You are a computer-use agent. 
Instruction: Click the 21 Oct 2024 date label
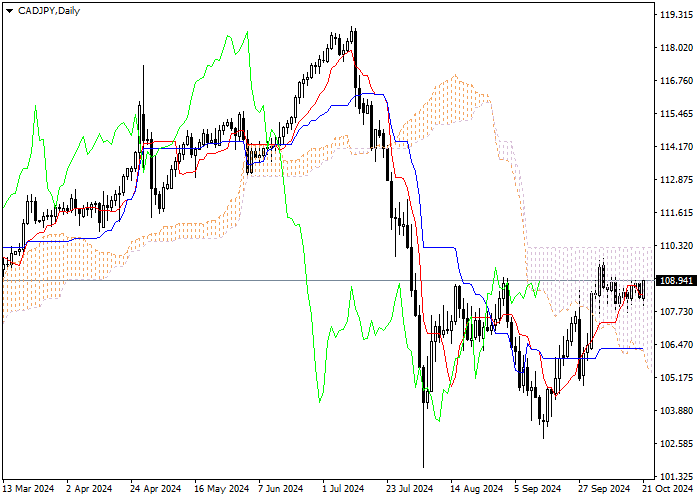(668, 489)
